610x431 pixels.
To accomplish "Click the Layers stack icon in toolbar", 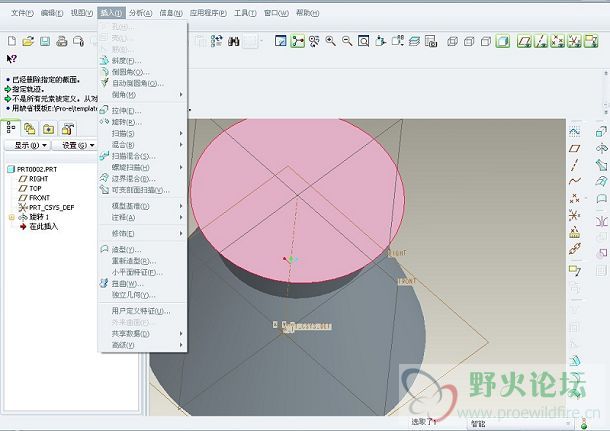I will point(414,41).
